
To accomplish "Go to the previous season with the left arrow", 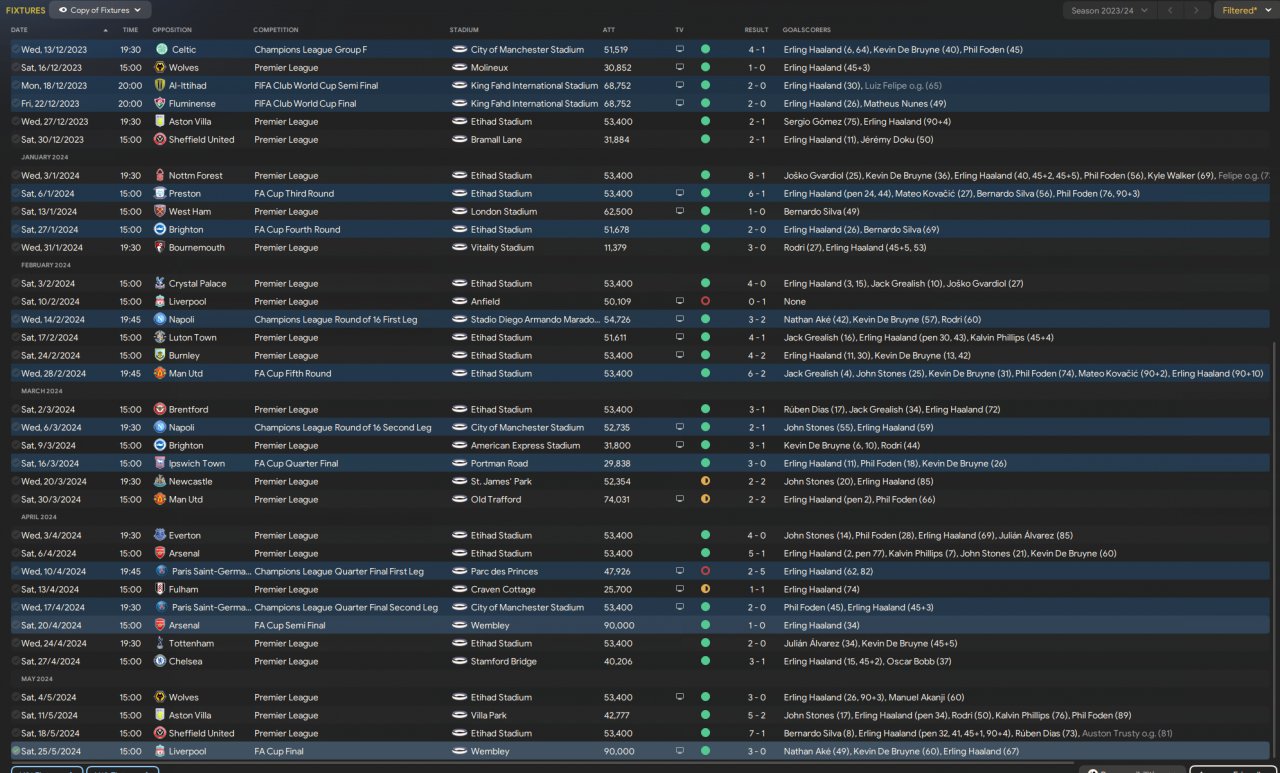I will coord(1170,10).
